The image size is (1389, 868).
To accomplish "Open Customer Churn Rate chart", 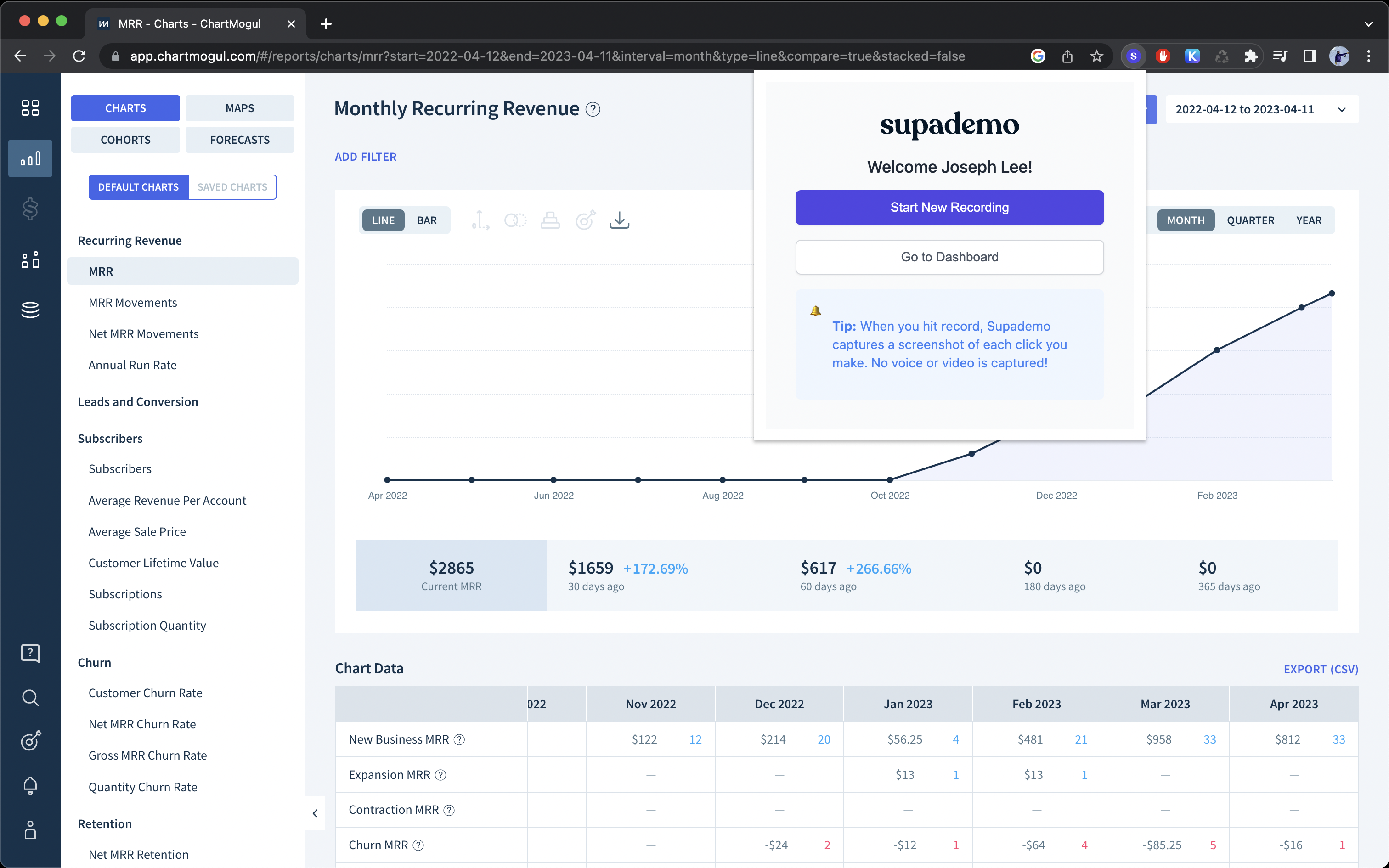I will click(x=145, y=693).
